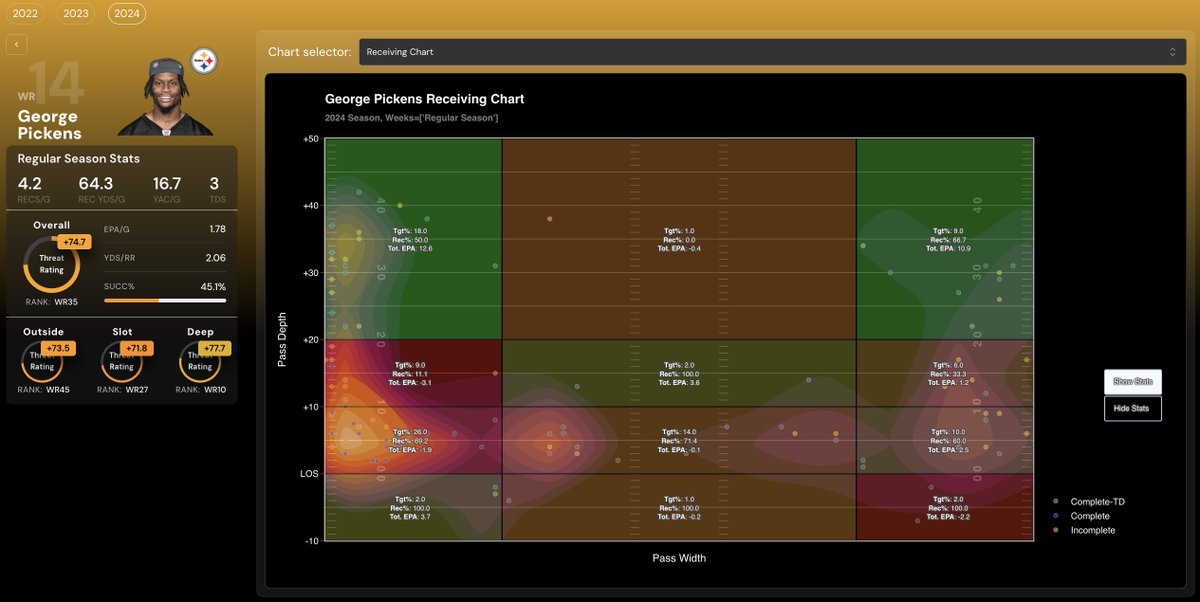Click the +73.5 Outside rating badge

pyautogui.click(x=59, y=348)
